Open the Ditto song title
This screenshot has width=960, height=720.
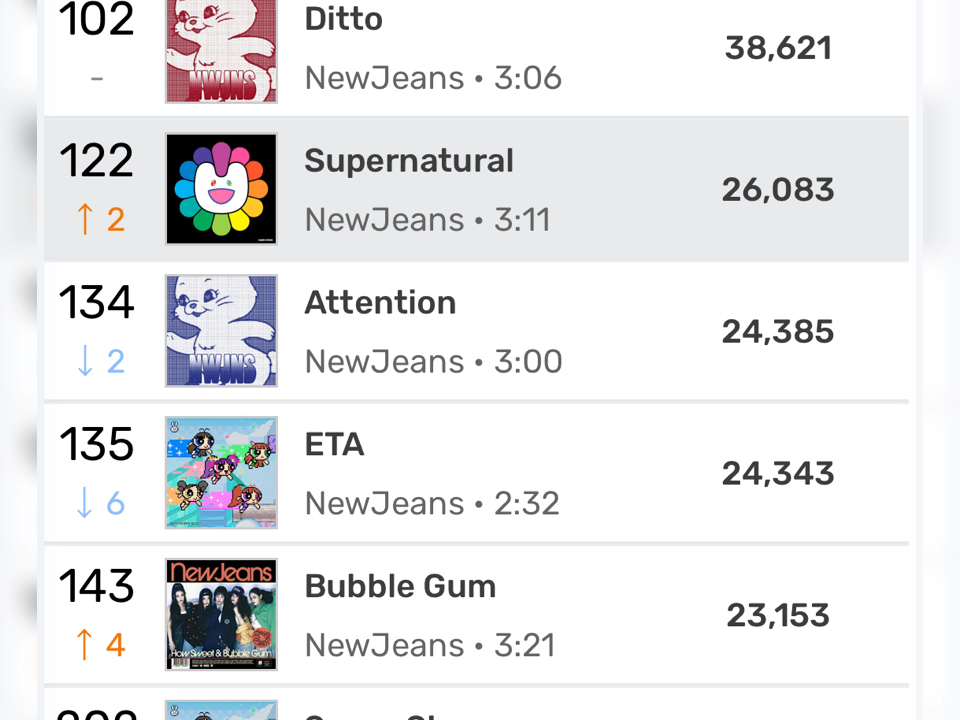pos(343,19)
